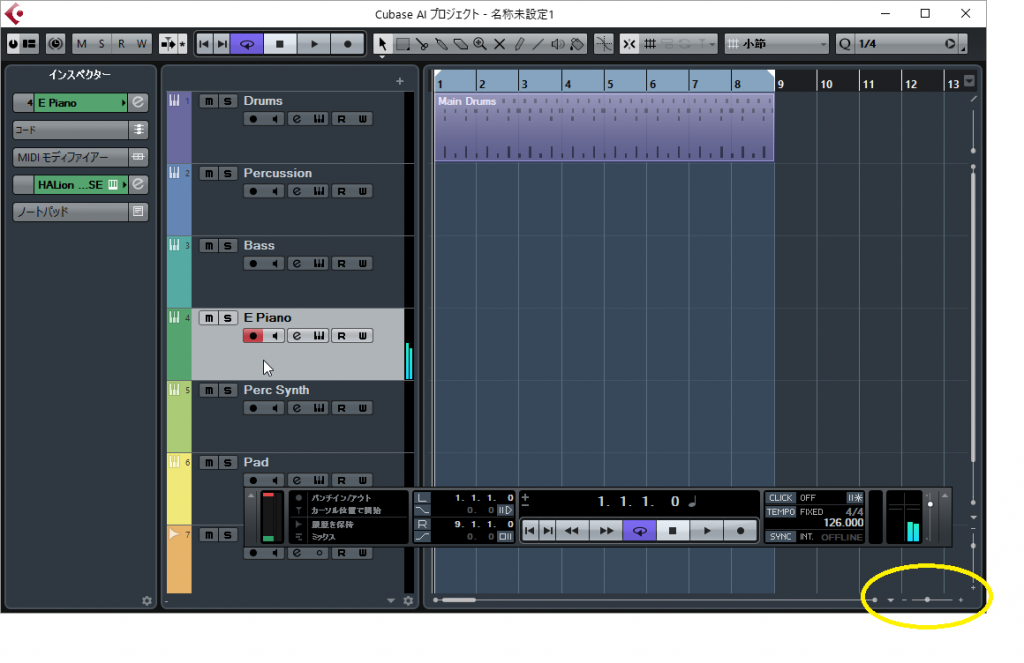Select the Mute X tool
Viewport: 1024px width, 663px height.
pyautogui.click(x=500, y=44)
